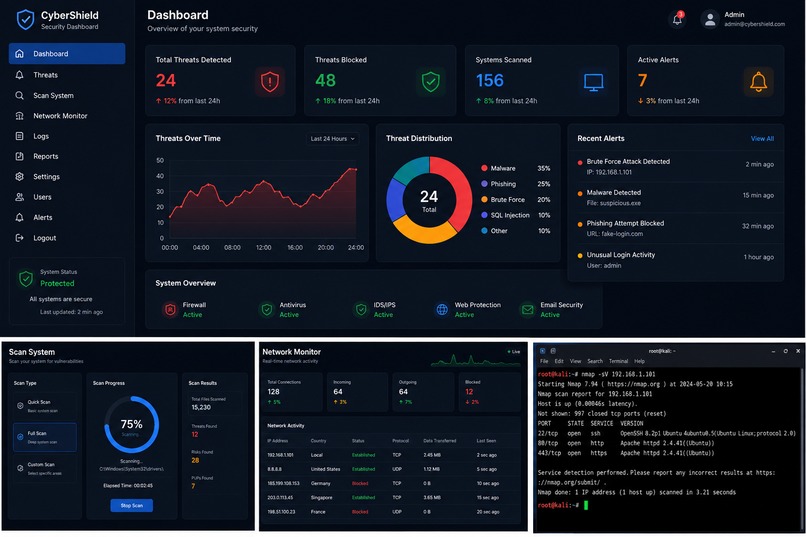
Task: Click the IDS/IPS shield icon
Action: 361,309
